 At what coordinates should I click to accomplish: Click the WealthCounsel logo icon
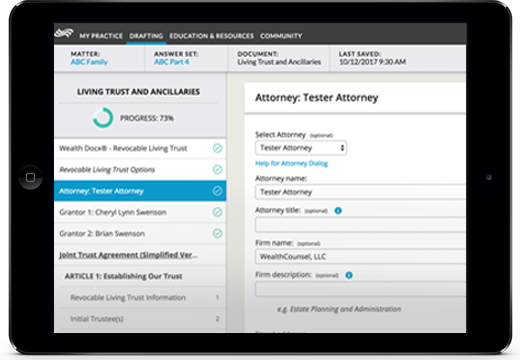point(64,33)
